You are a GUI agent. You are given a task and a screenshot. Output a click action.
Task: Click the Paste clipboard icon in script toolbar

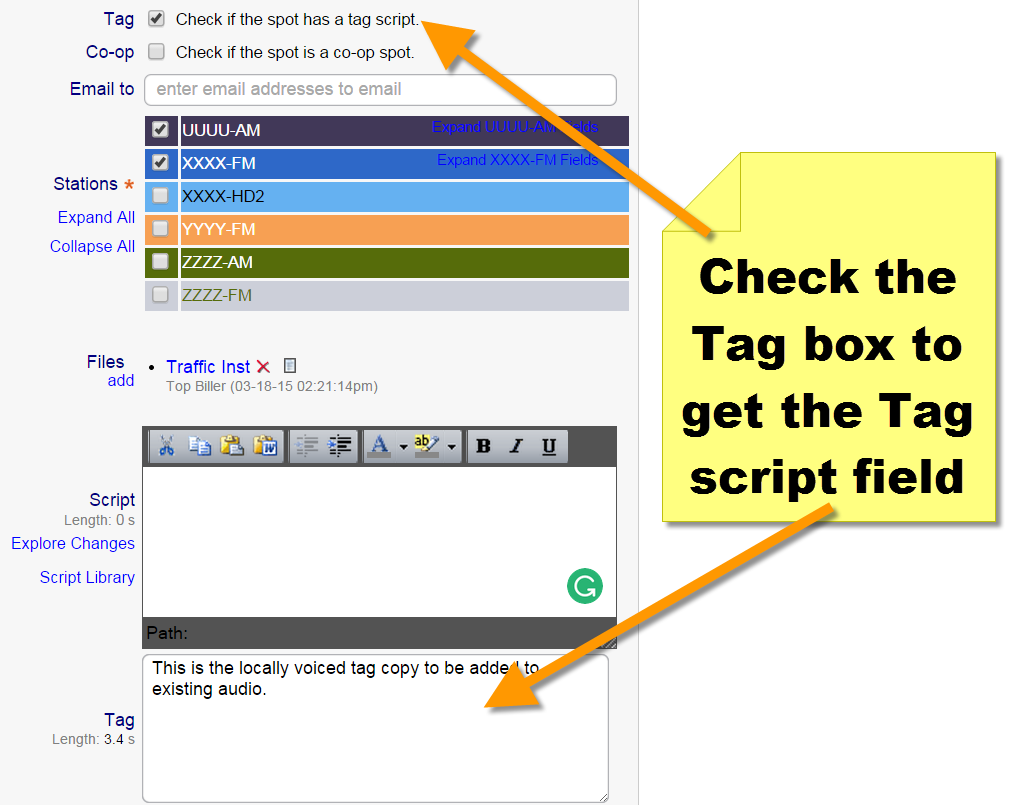pos(232,446)
